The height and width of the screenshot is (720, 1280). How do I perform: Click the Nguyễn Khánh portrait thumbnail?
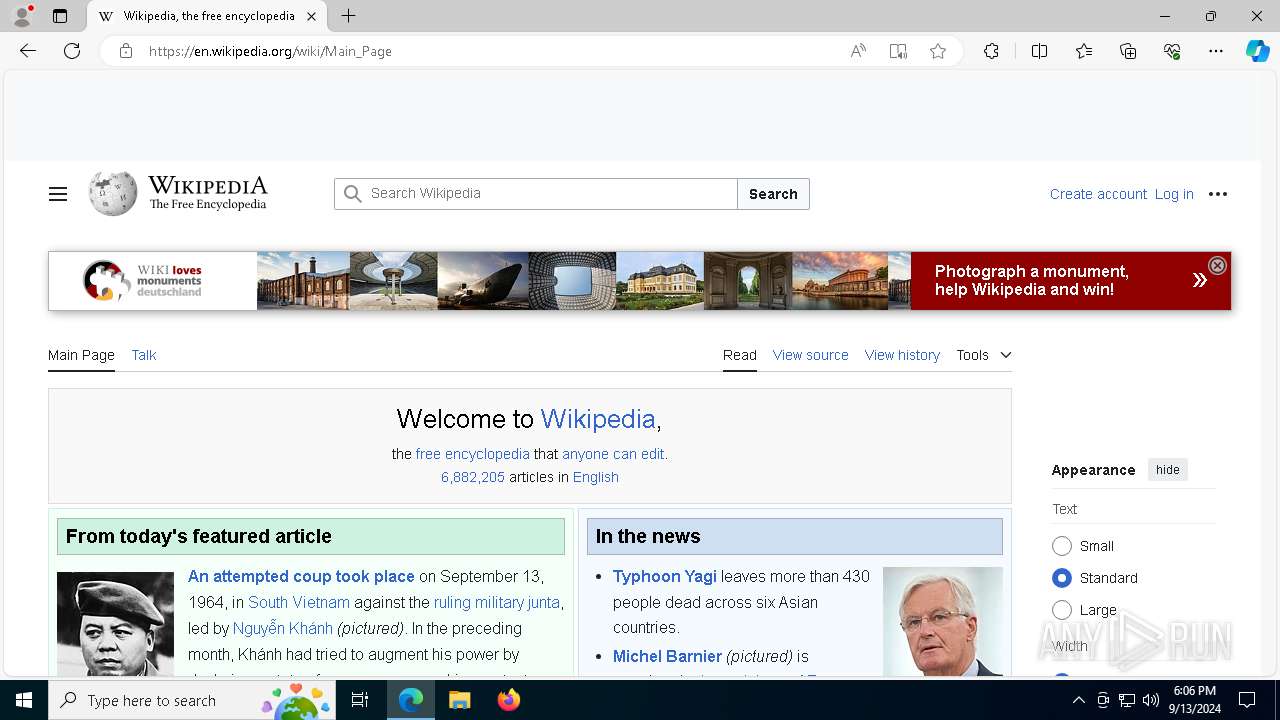115,624
